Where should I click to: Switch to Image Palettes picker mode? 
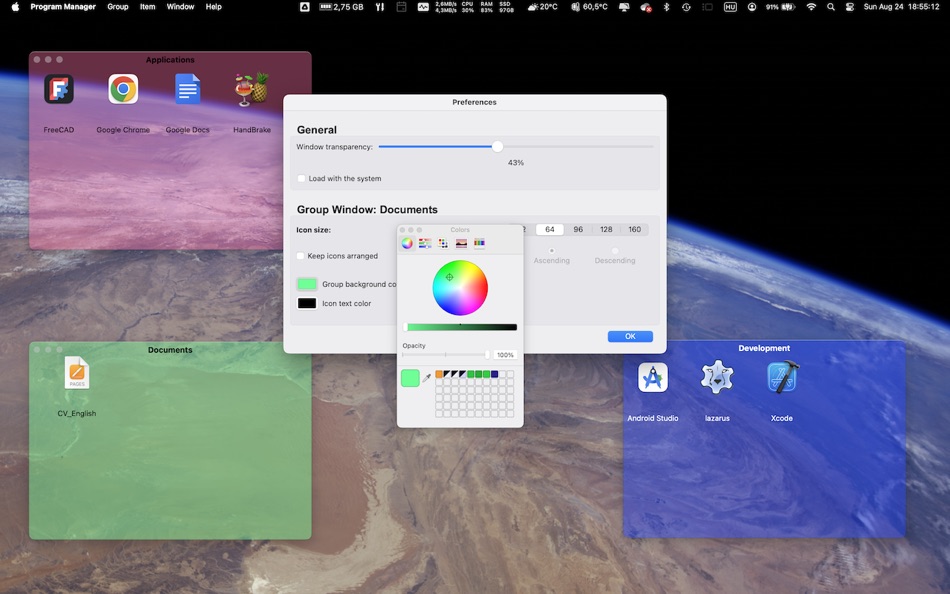click(461, 243)
